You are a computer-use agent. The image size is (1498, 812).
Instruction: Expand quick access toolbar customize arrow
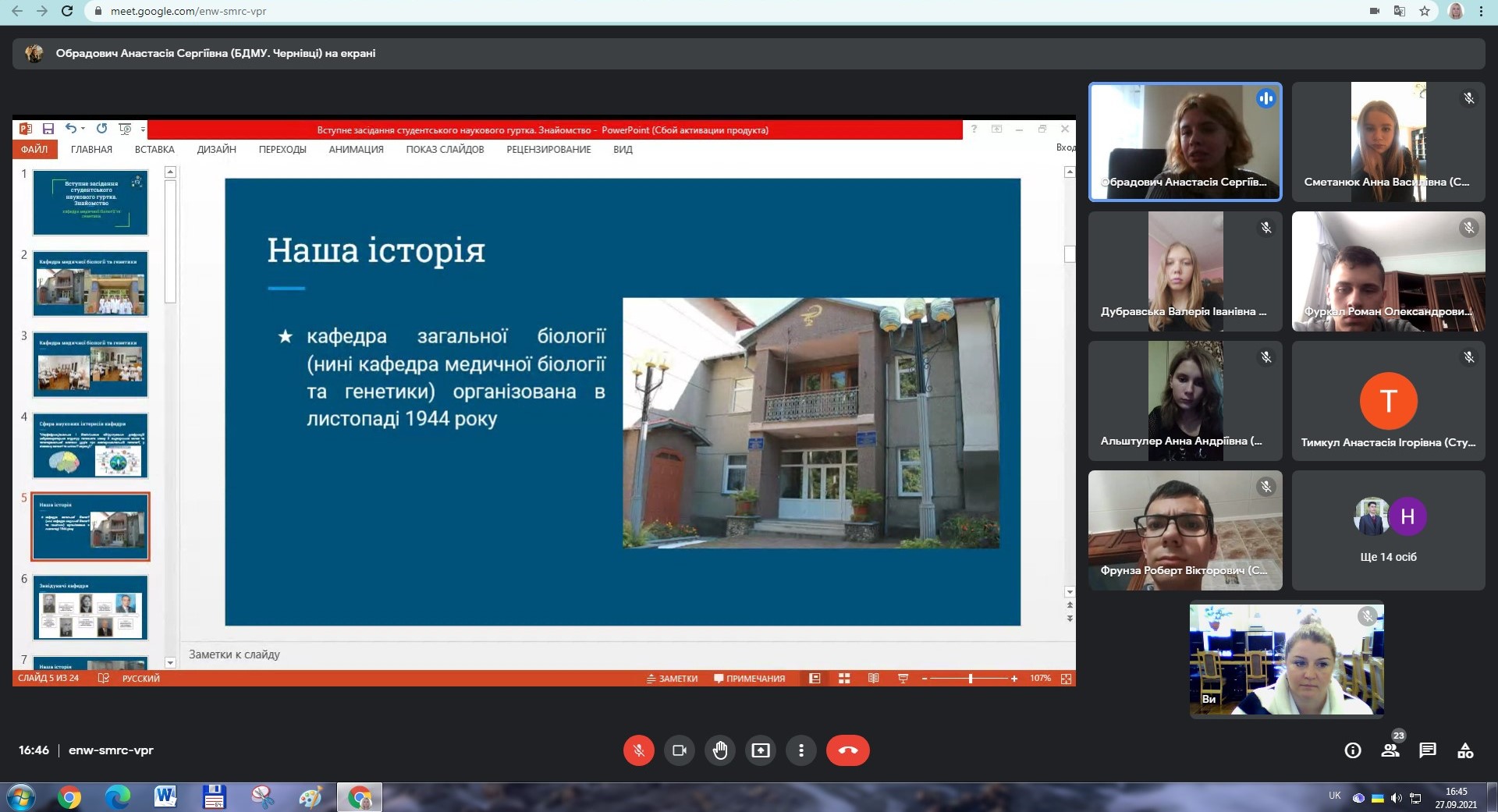click(x=143, y=129)
